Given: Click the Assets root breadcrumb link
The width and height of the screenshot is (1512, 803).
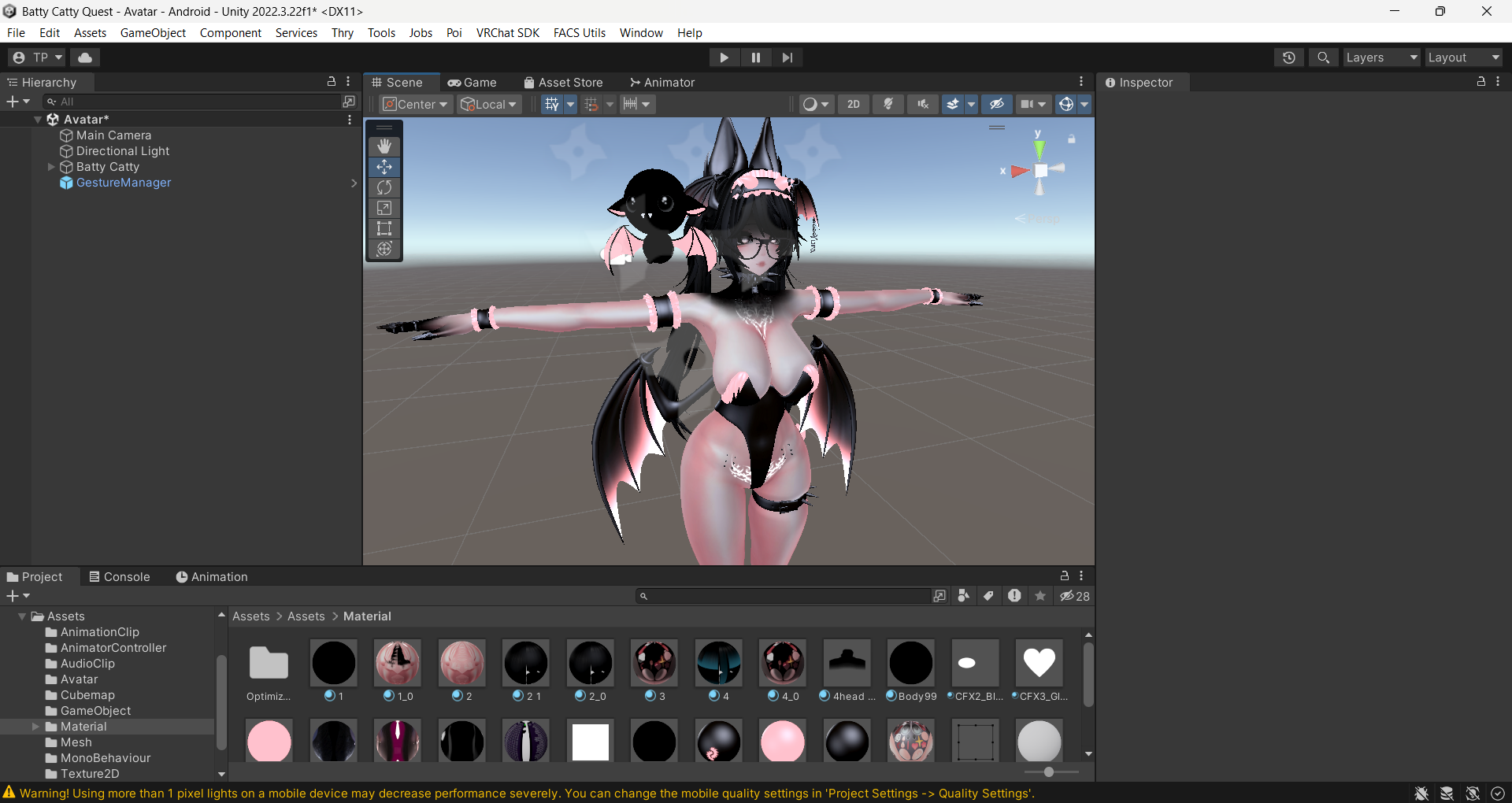Looking at the screenshot, I should click(x=251, y=616).
